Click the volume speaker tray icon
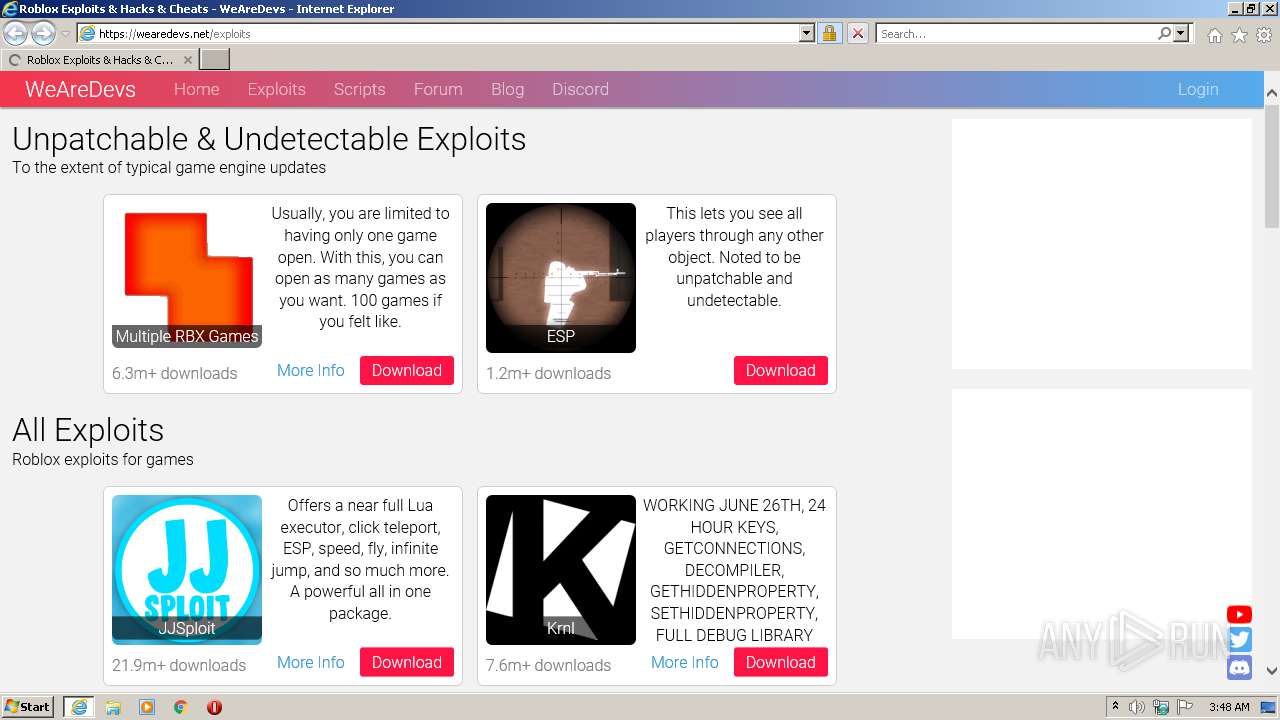The height and width of the screenshot is (720, 1280). point(1137,707)
